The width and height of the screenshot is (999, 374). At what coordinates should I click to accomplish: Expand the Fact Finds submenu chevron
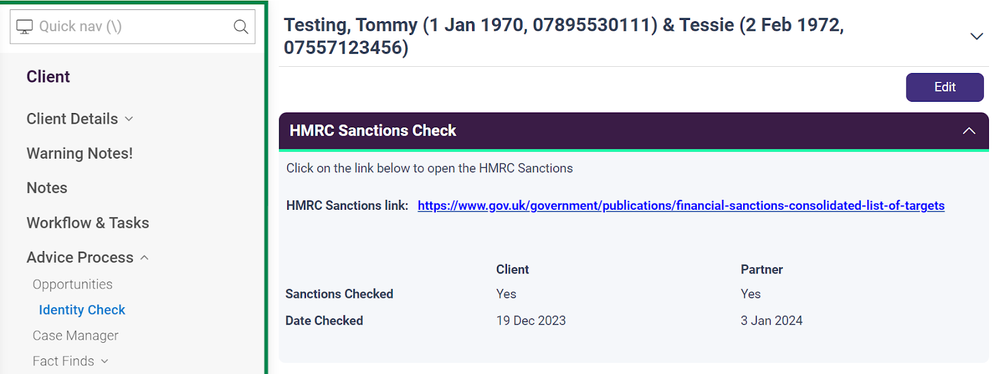104,361
